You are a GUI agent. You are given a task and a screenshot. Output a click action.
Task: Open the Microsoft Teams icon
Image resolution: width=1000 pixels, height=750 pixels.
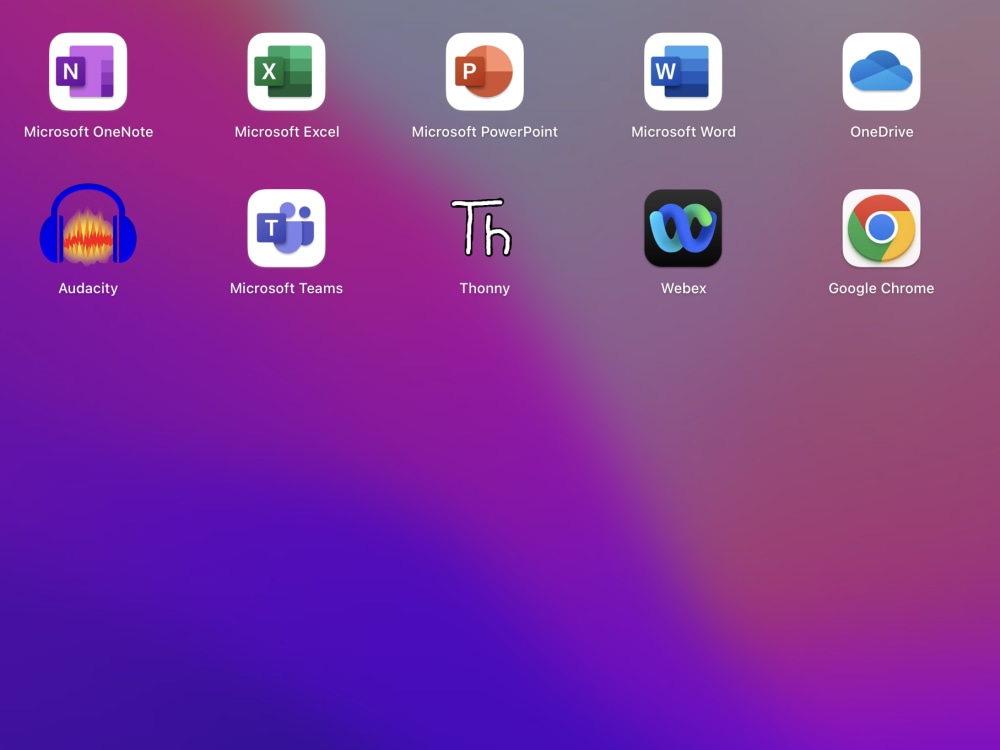(x=286, y=228)
